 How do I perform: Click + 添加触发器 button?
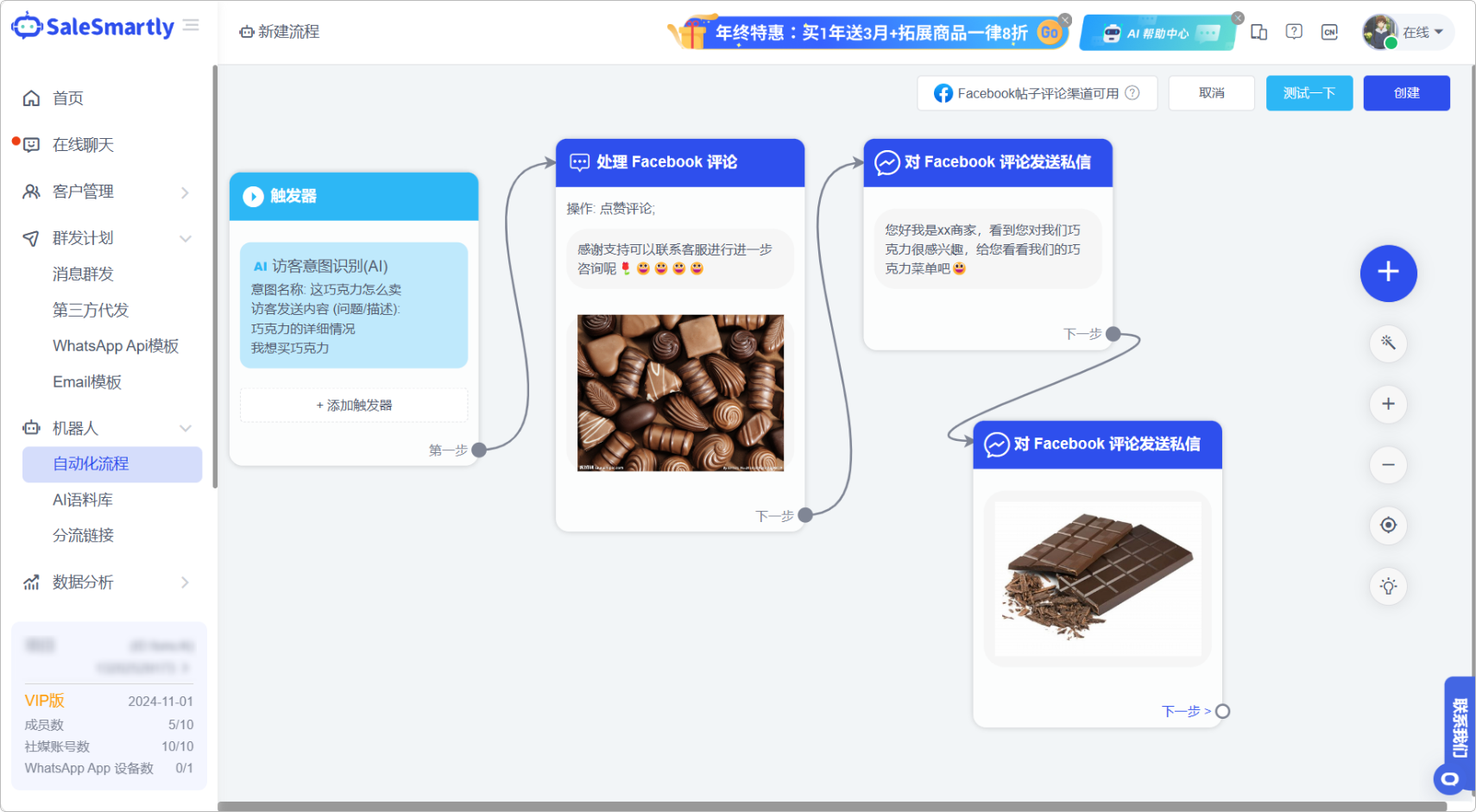354,406
